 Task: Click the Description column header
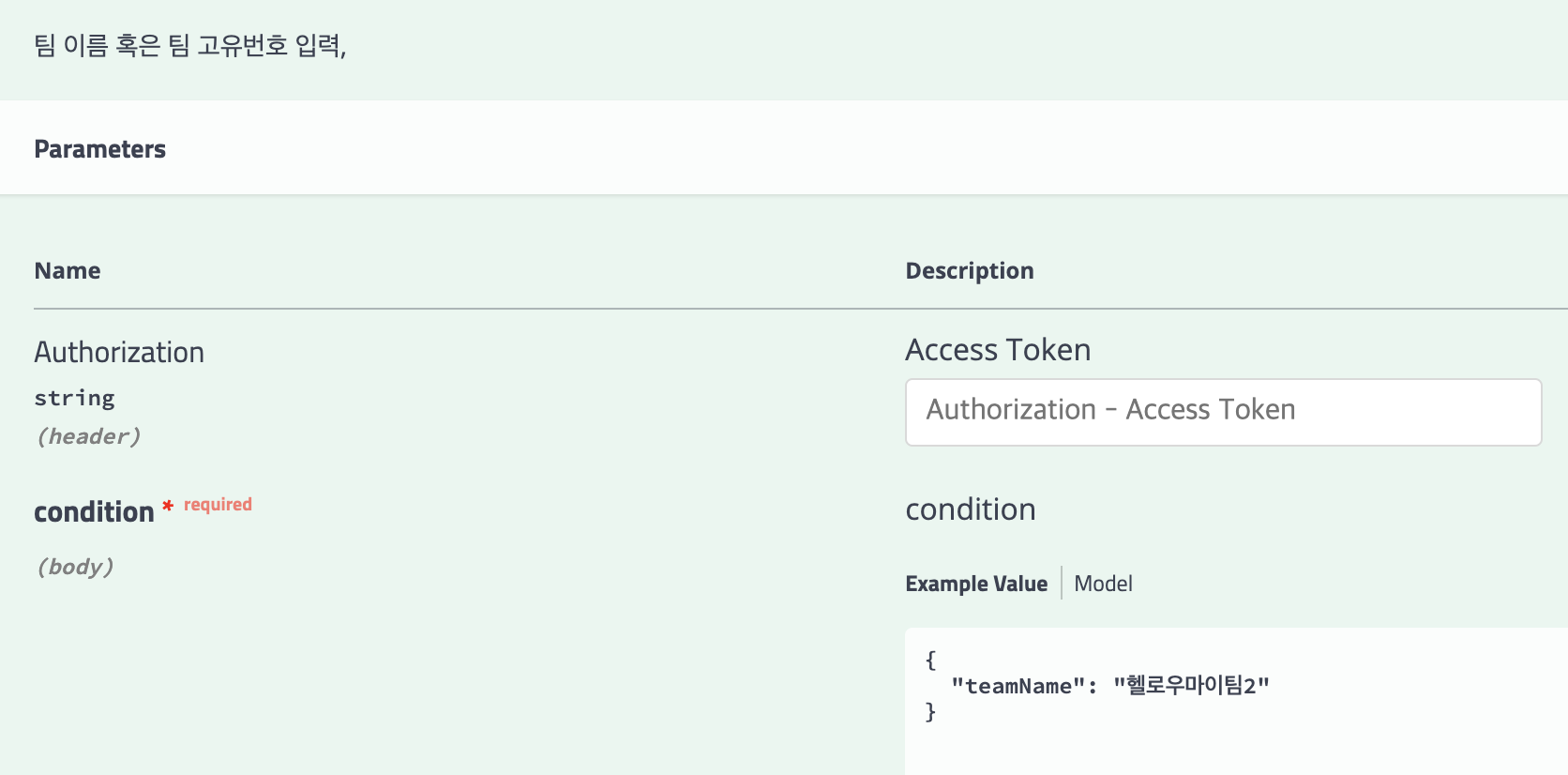[x=969, y=271]
